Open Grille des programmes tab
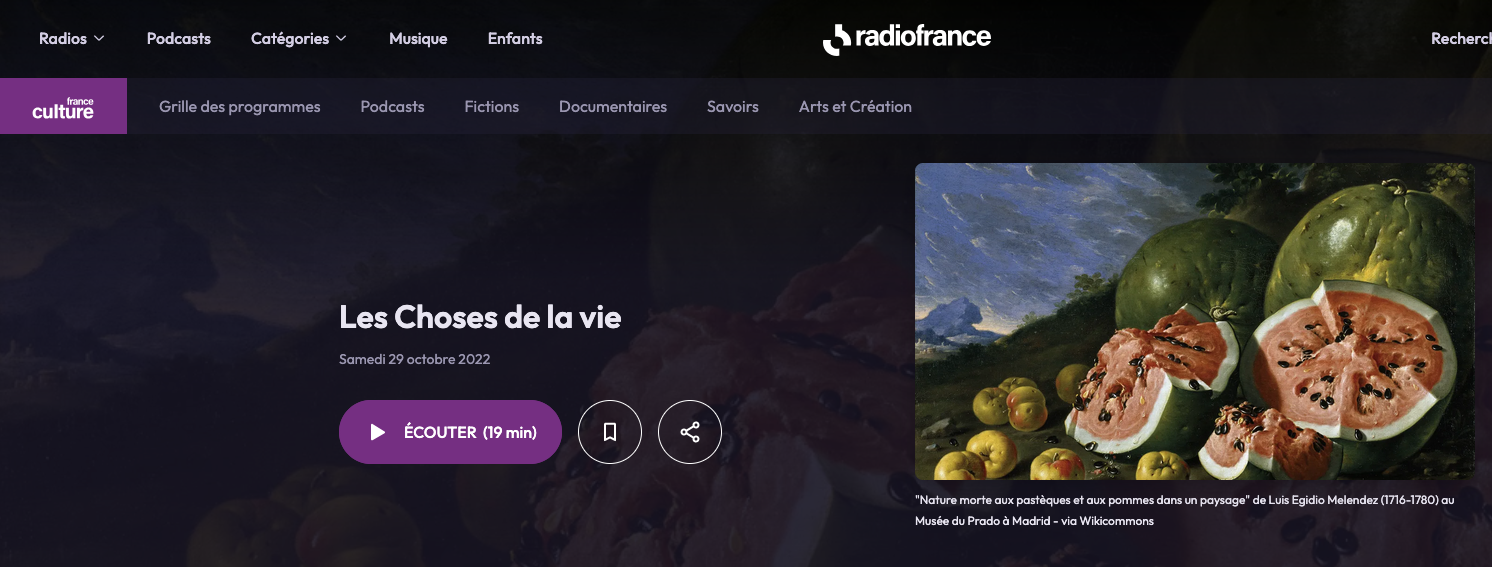1492x567 pixels. coord(240,106)
